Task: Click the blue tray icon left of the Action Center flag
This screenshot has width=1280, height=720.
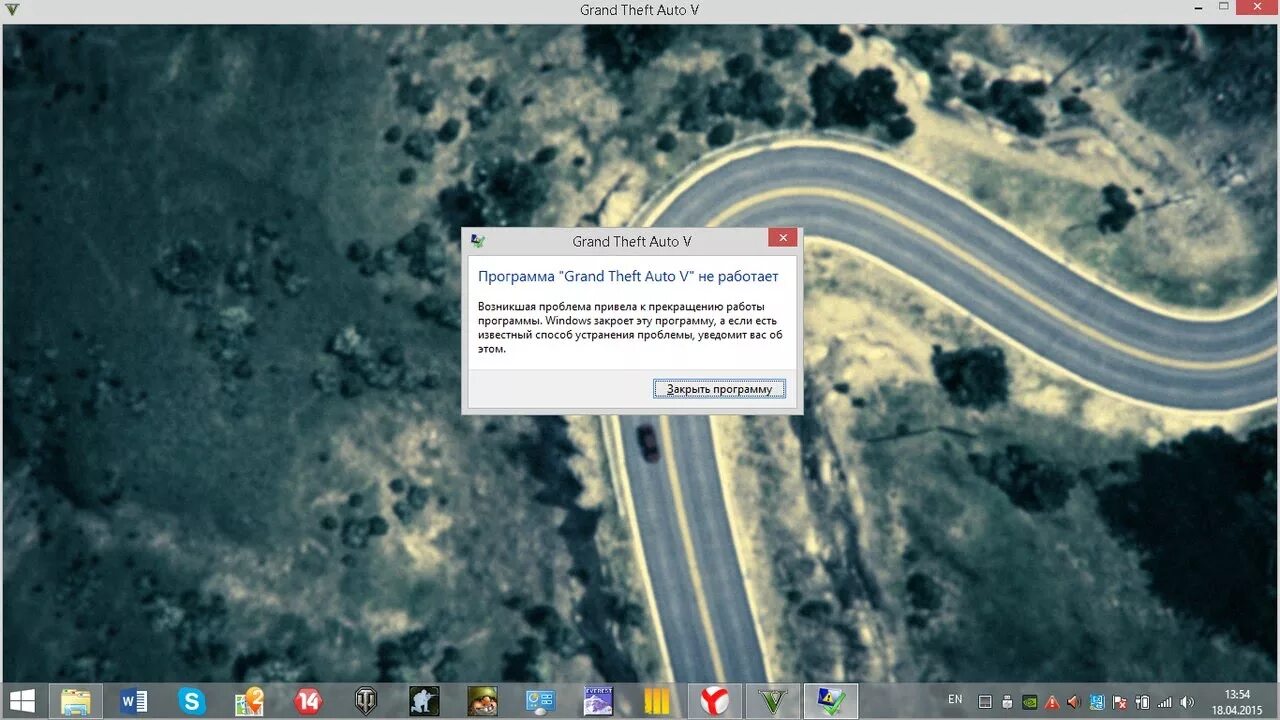Action: 1097,702
